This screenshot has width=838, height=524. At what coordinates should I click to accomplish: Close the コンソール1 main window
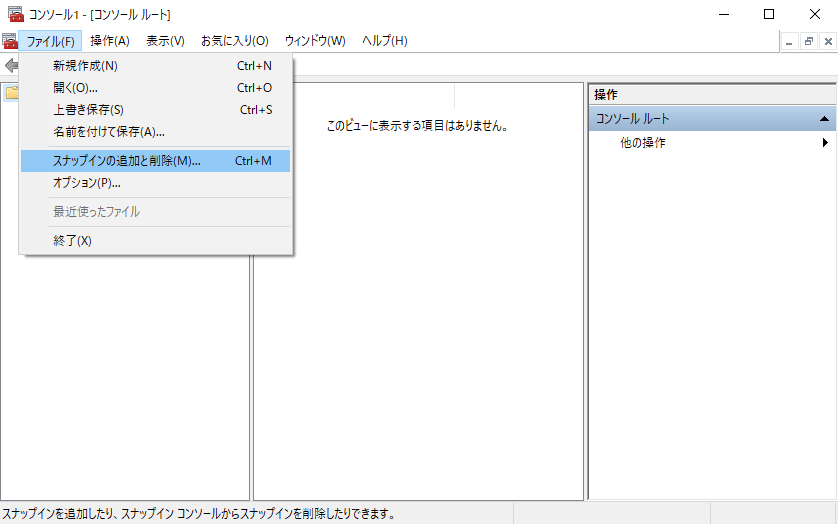(814, 14)
